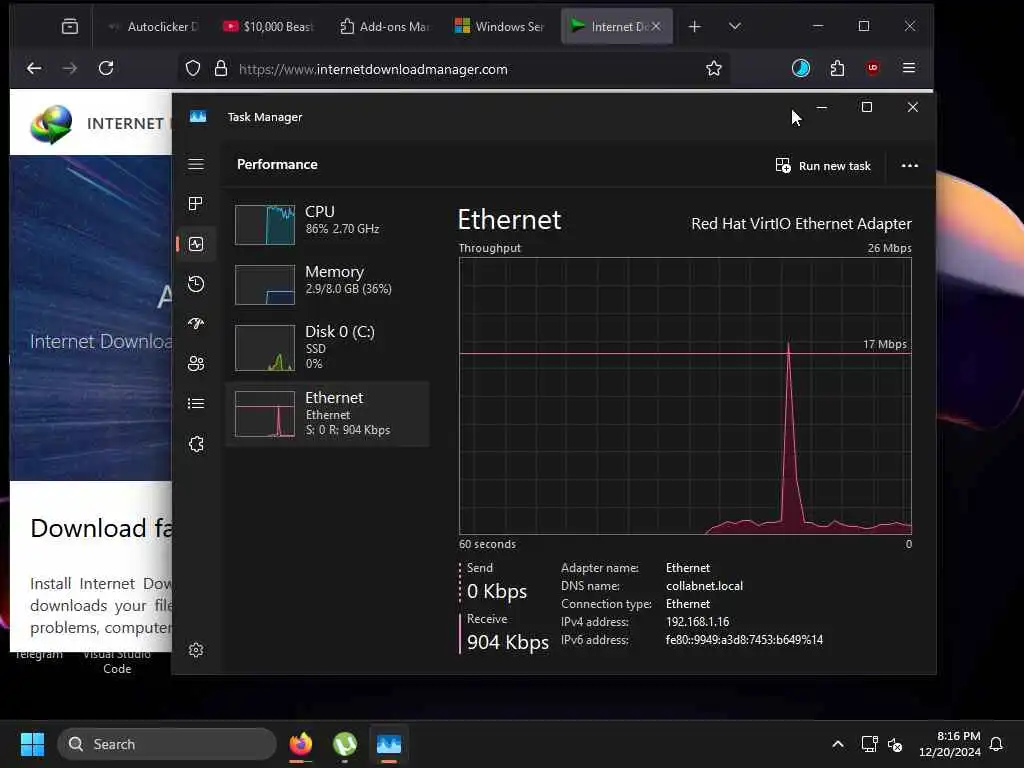Open Task Manager hamburger navigation menu
This screenshot has height=768, width=1024.
(x=196, y=164)
